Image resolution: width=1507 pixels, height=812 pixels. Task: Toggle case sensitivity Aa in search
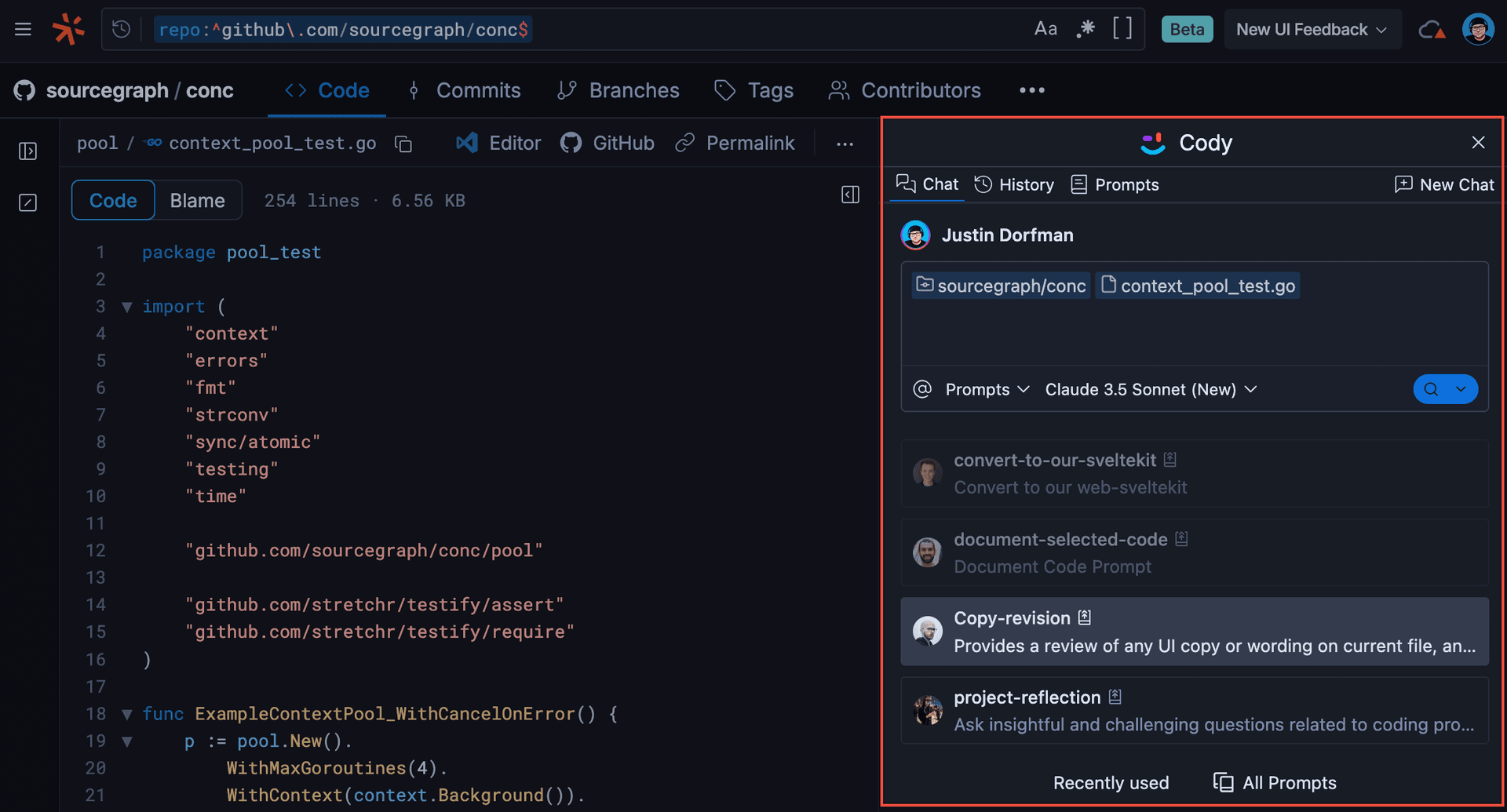(x=1045, y=29)
